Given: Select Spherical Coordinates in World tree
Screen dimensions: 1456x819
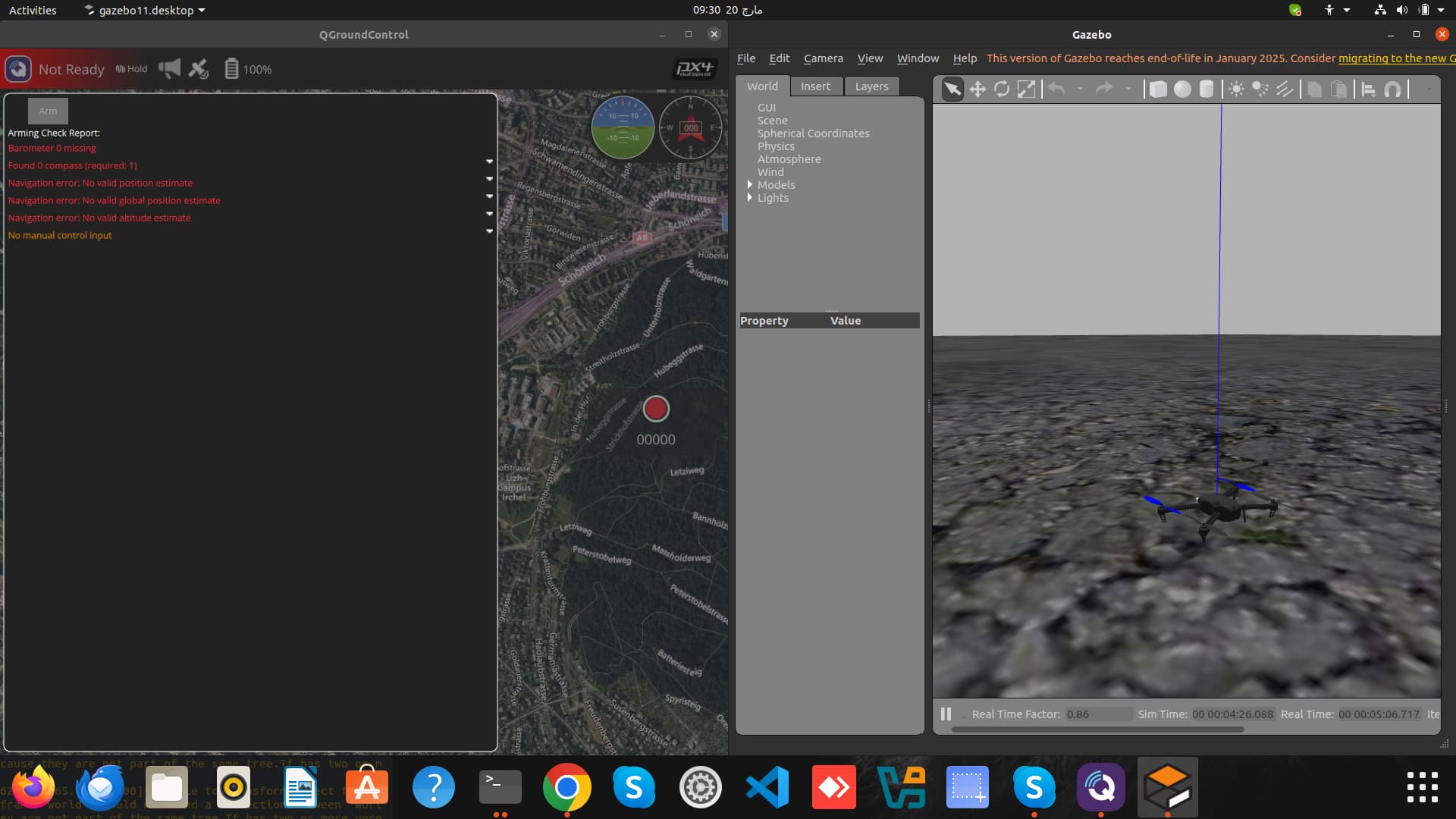Looking at the screenshot, I should click(x=813, y=133).
